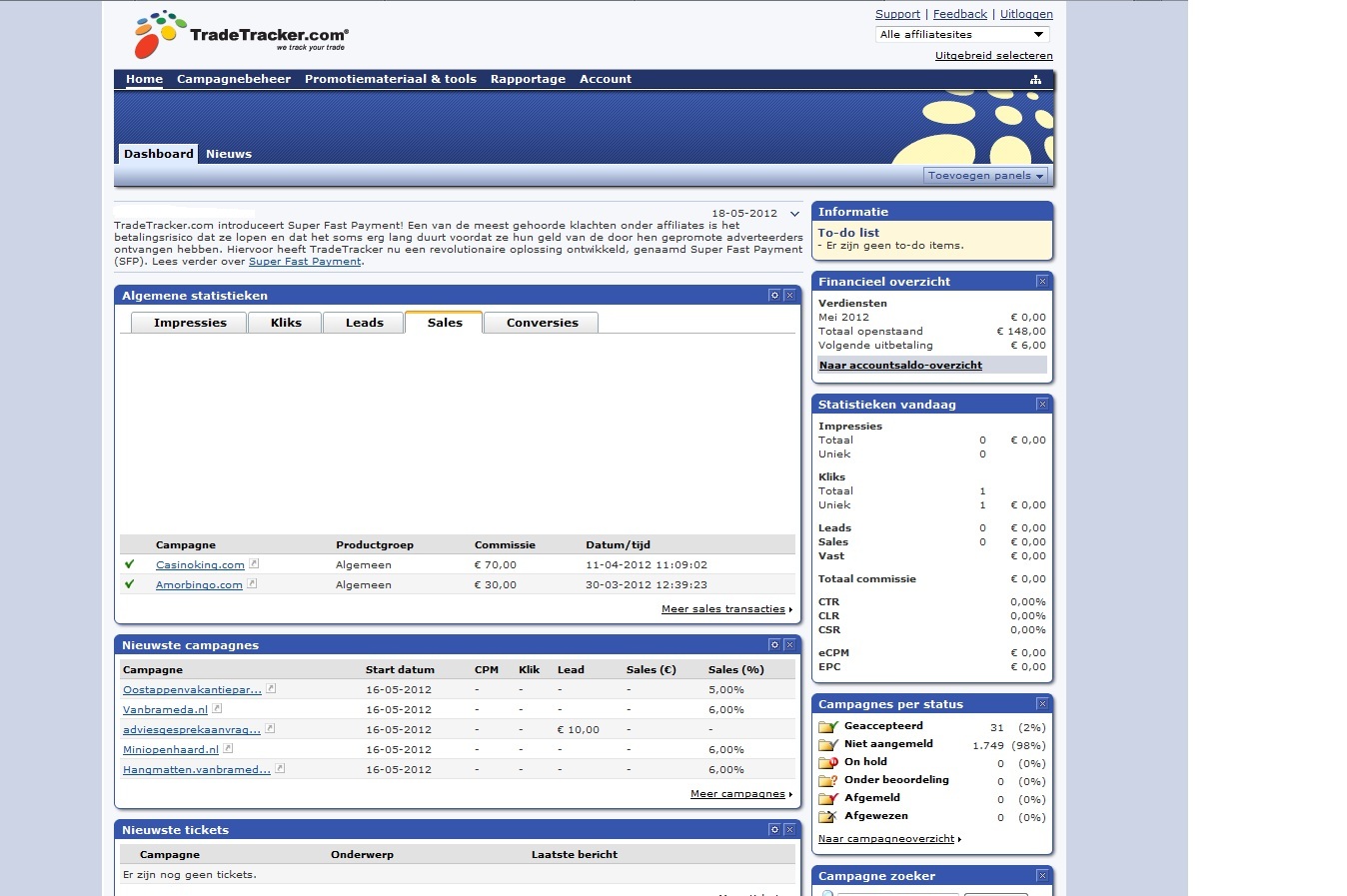The image size is (1347, 896).
Task: Select the Kliks statistics tab
Action: 286,323
